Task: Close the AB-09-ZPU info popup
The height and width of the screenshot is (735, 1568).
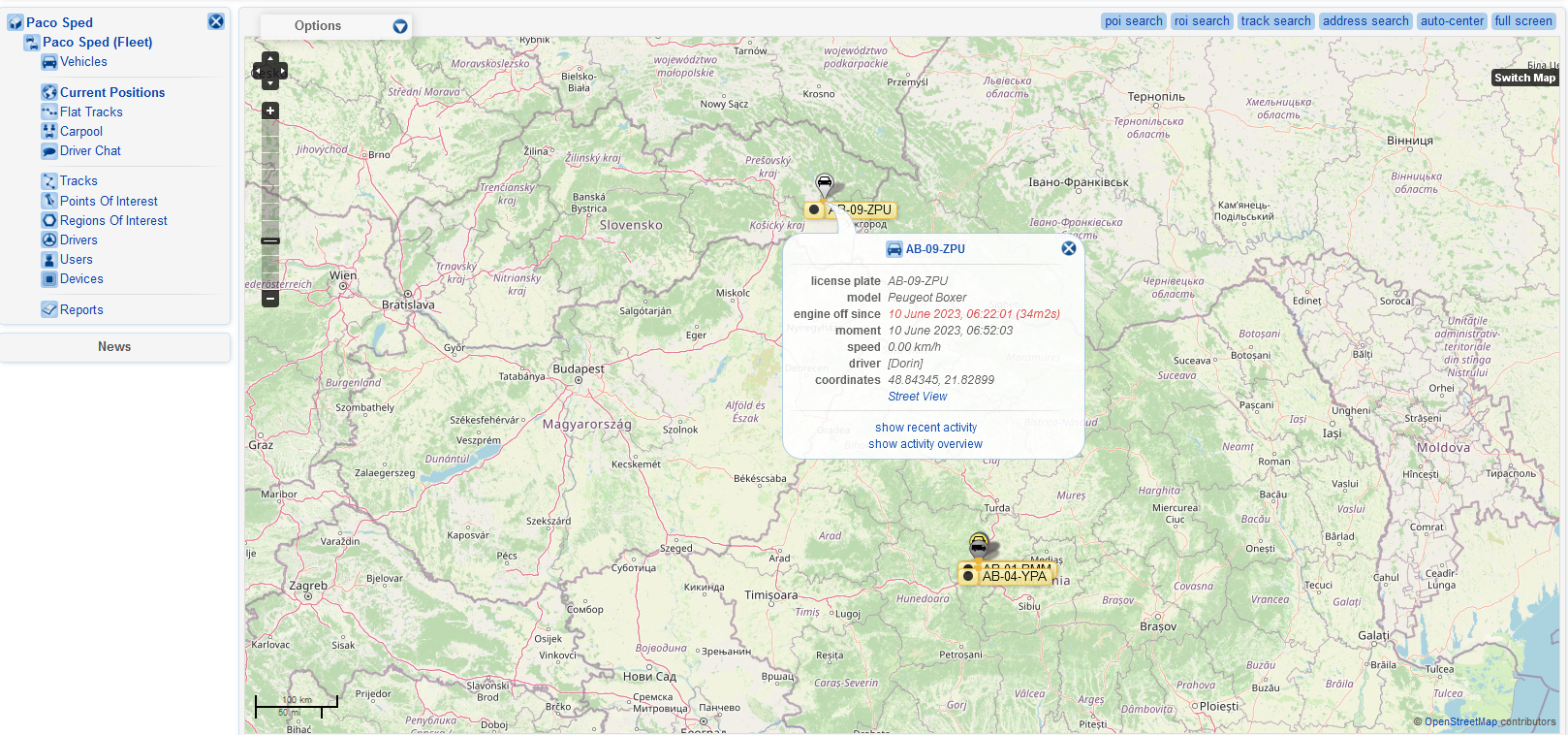Action: pyautogui.click(x=1069, y=248)
